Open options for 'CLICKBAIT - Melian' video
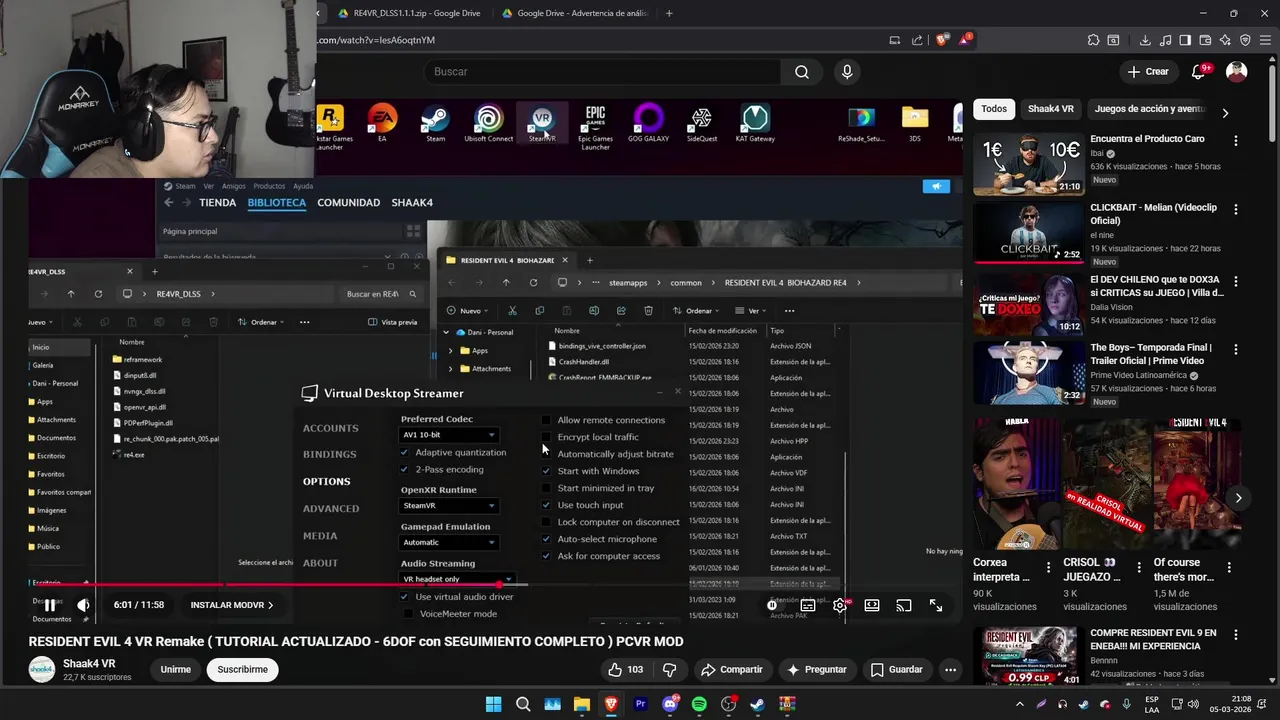 1236,210
